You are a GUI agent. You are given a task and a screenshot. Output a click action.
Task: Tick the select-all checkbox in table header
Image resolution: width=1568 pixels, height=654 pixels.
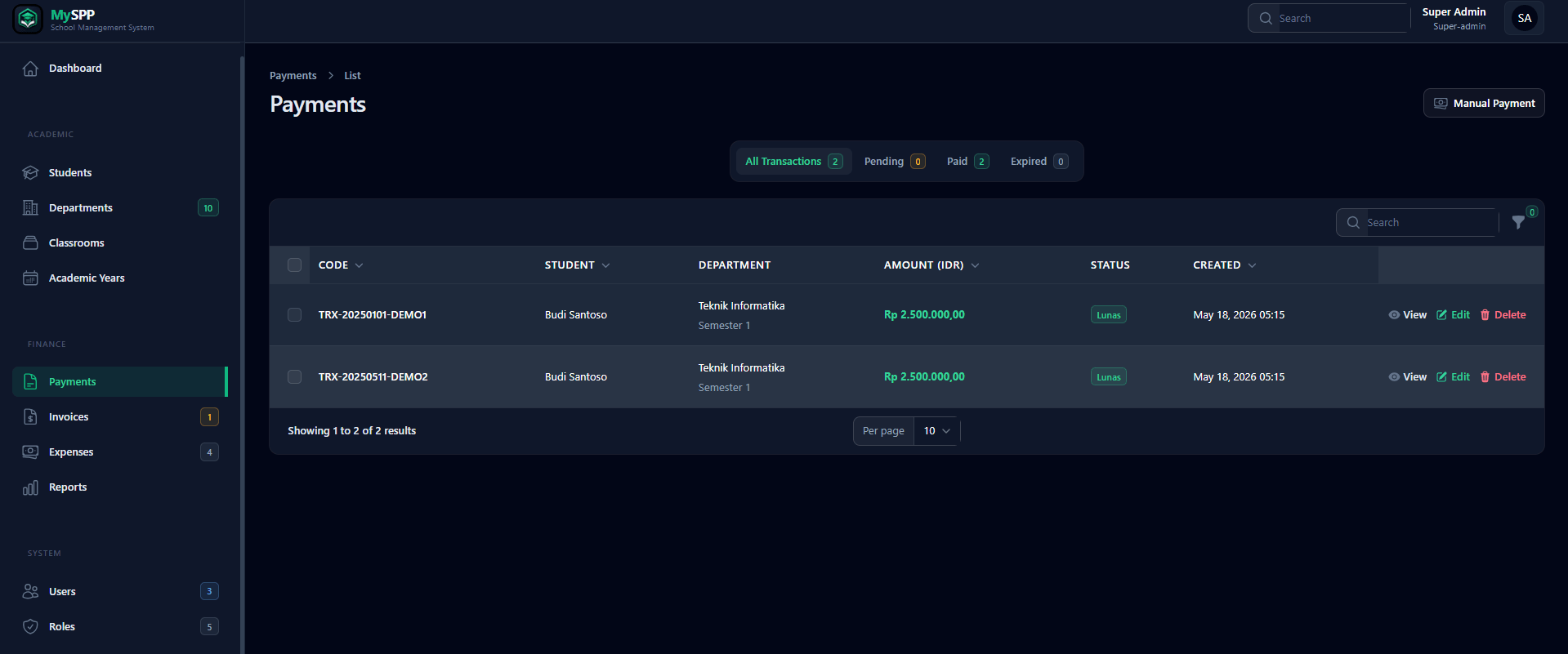tap(295, 265)
